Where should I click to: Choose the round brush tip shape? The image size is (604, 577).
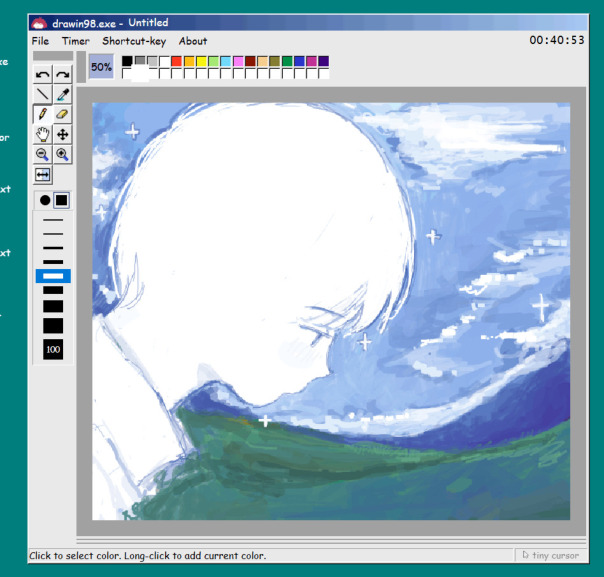(x=45, y=200)
